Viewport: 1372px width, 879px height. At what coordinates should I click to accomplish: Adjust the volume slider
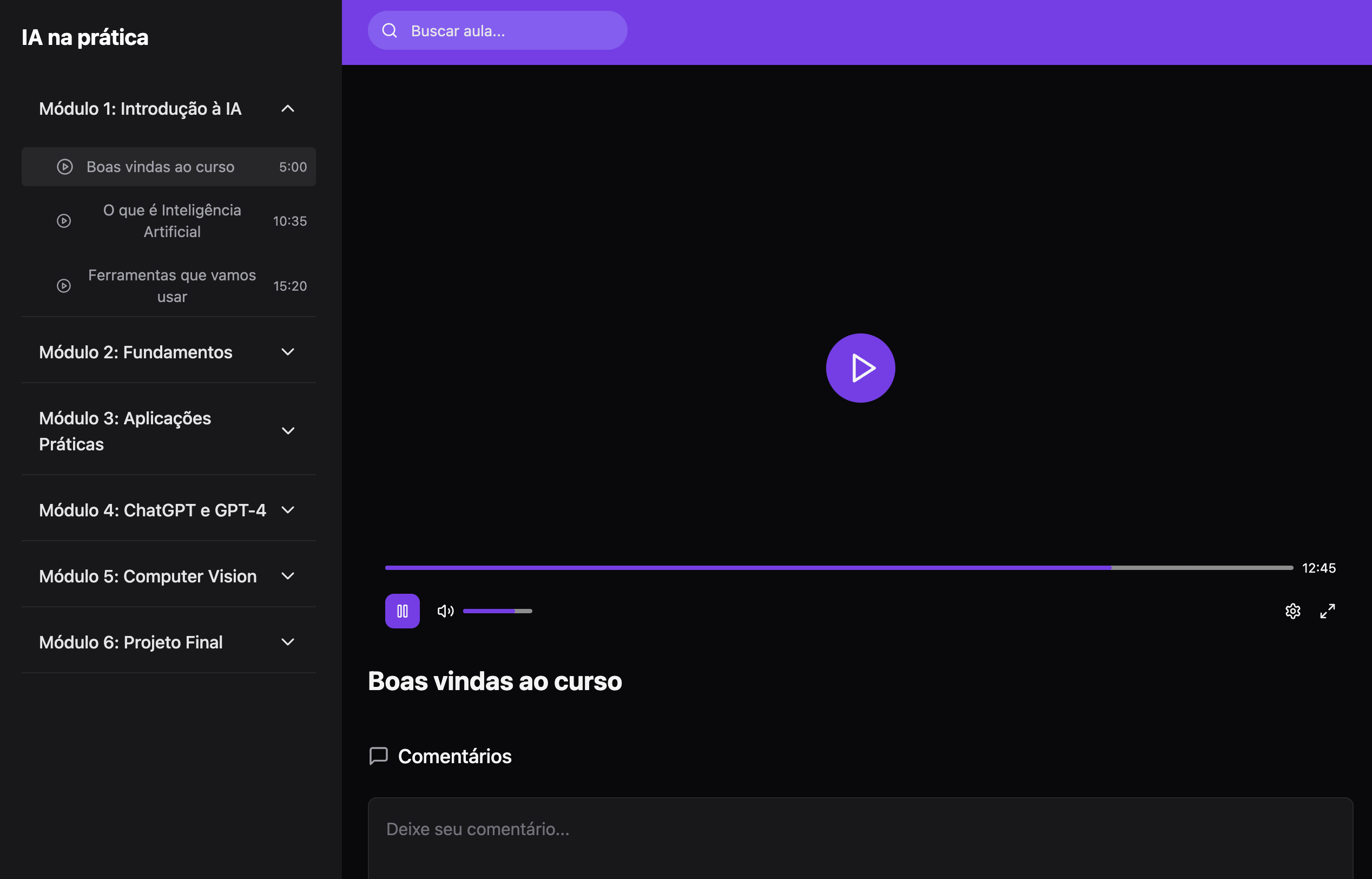coord(497,611)
